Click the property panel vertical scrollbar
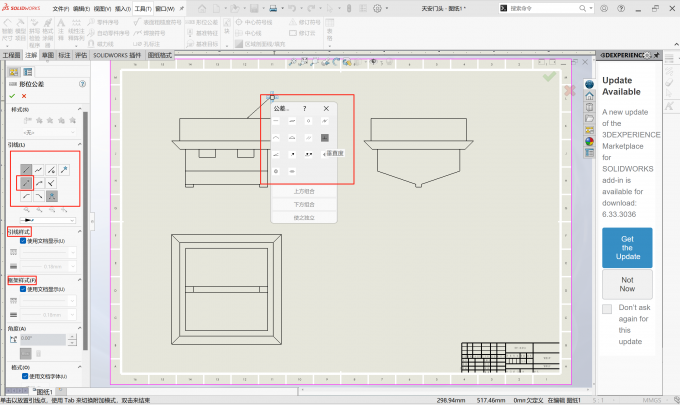680x405 pixels. (85, 230)
